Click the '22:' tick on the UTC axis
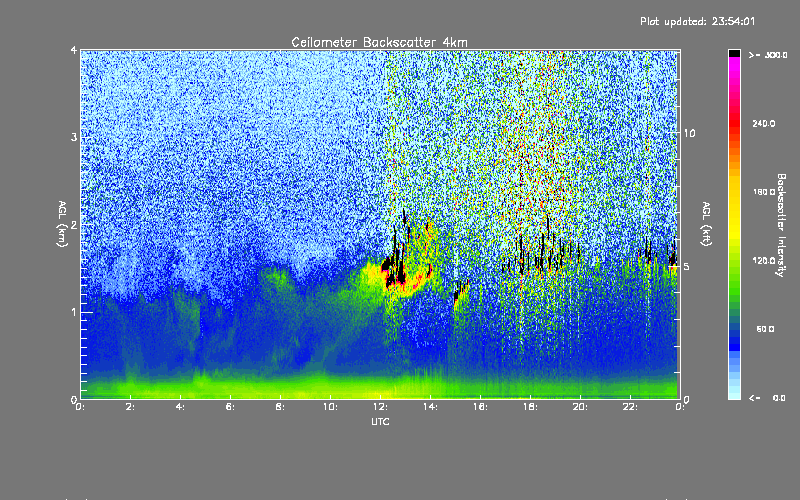 631,407
